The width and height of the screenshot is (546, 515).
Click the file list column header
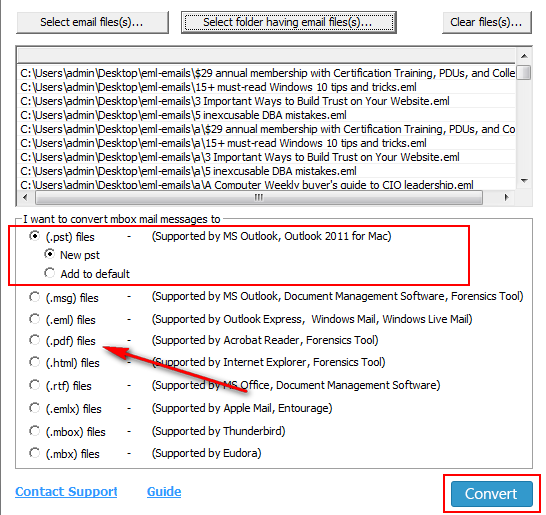266,56
